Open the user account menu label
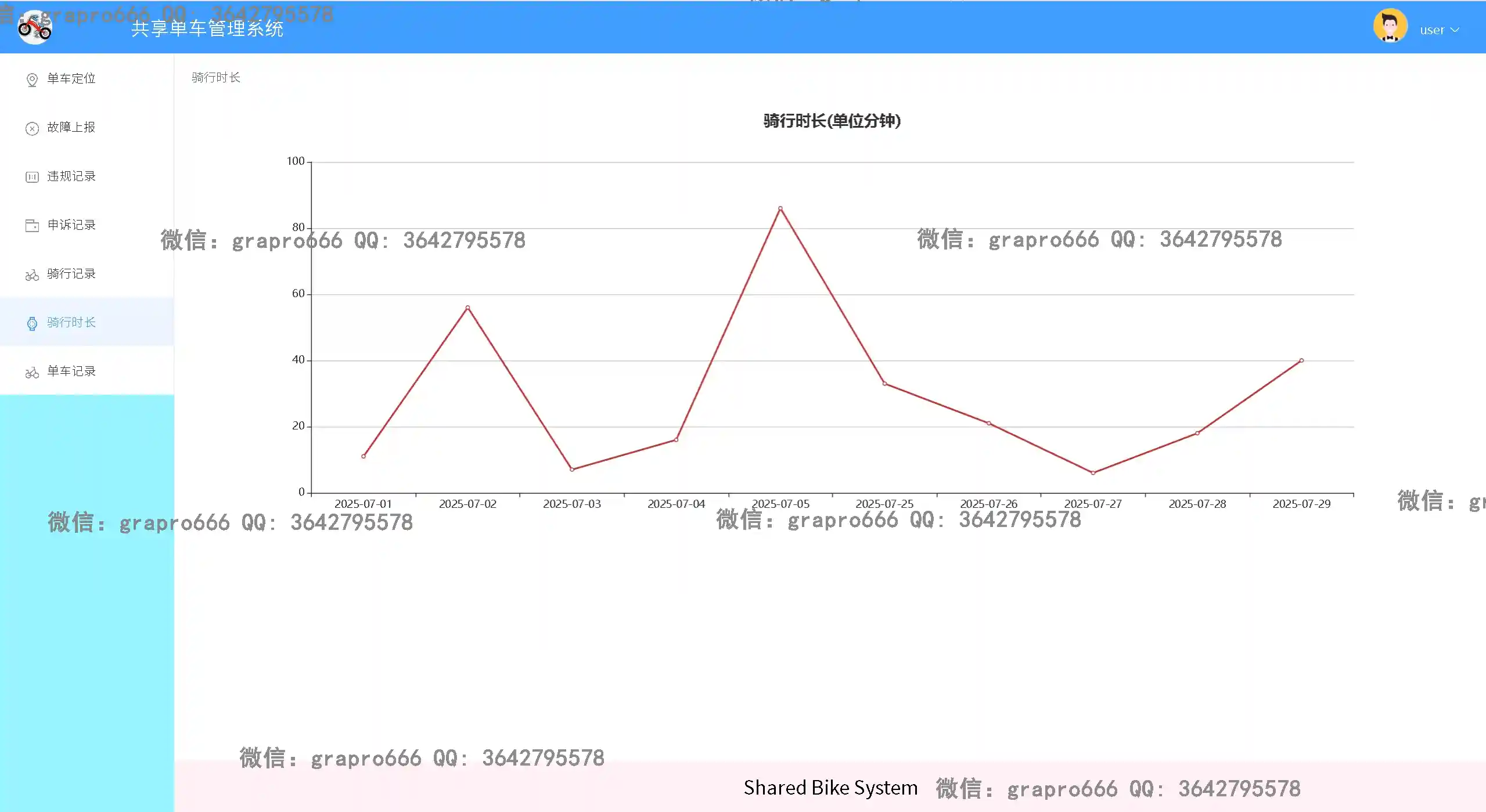 (x=1431, y=30)
